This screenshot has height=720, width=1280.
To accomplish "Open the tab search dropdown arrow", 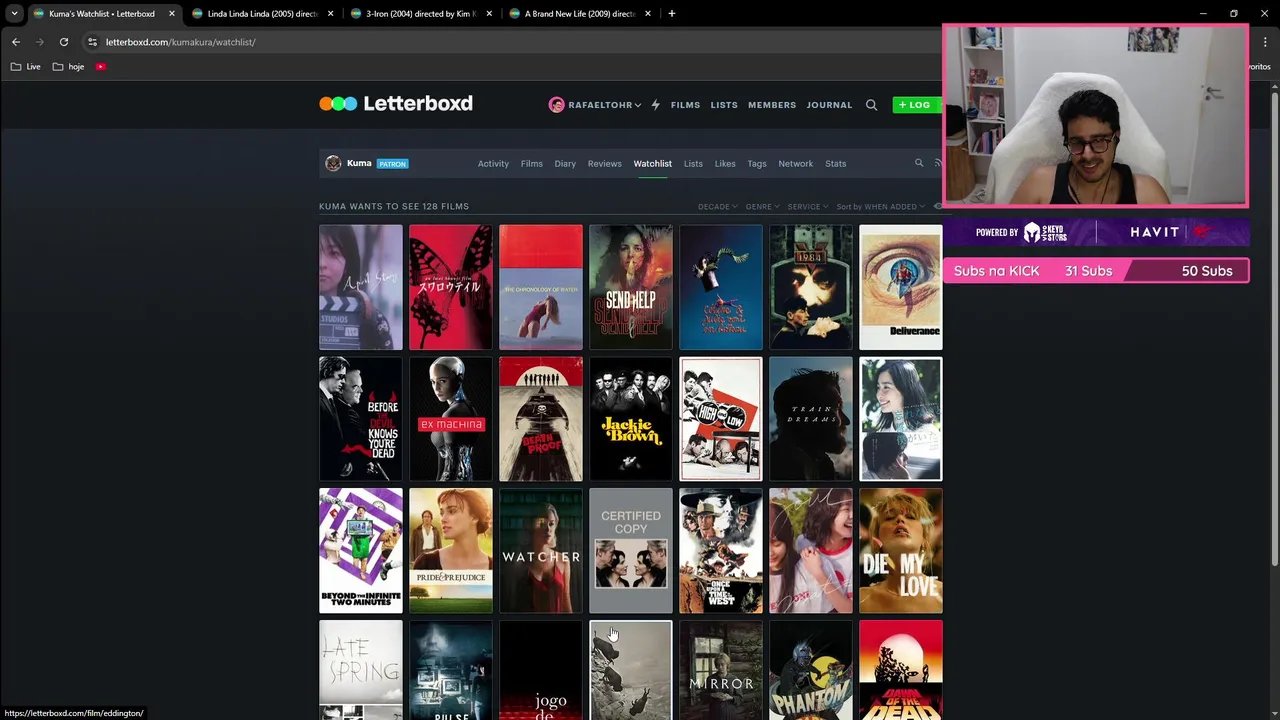I will pos(14,14).
